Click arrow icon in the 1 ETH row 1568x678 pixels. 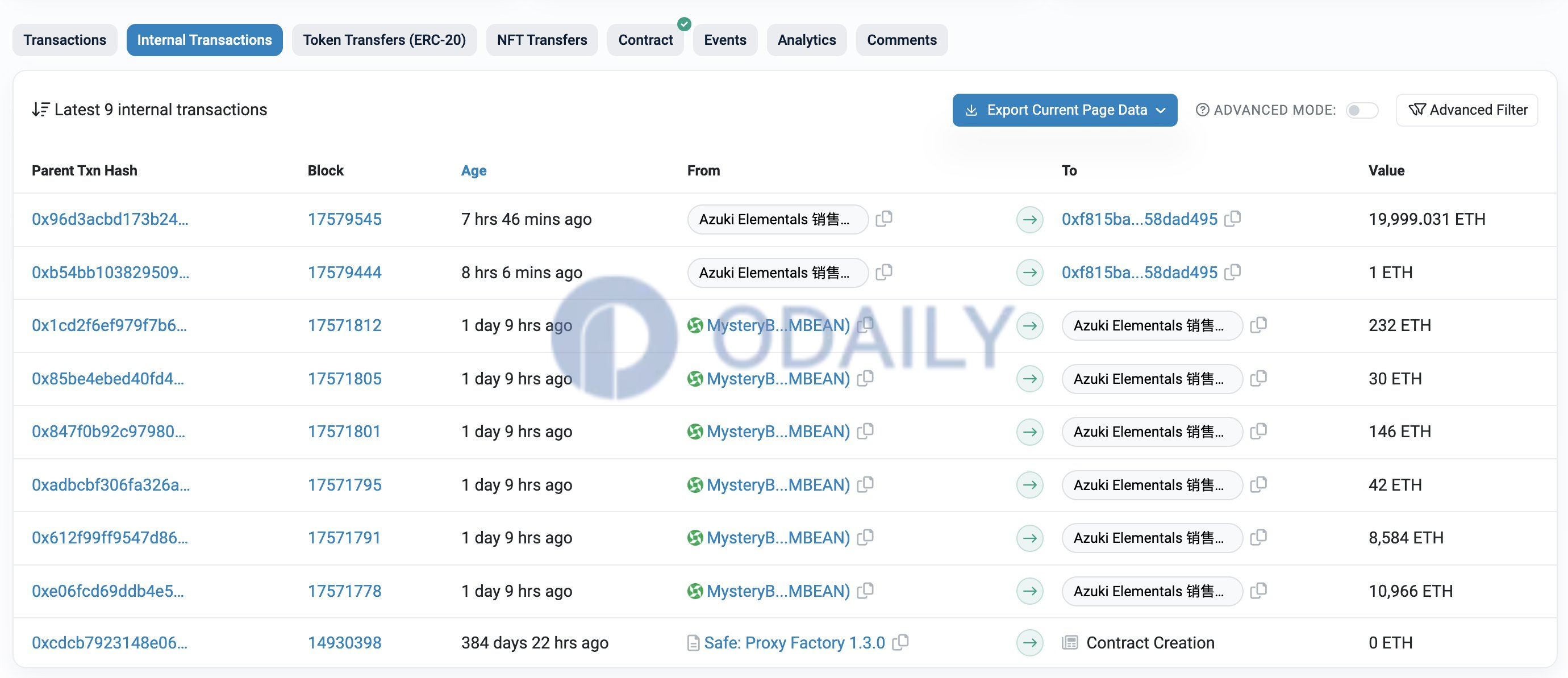[x=1030, y=272]
